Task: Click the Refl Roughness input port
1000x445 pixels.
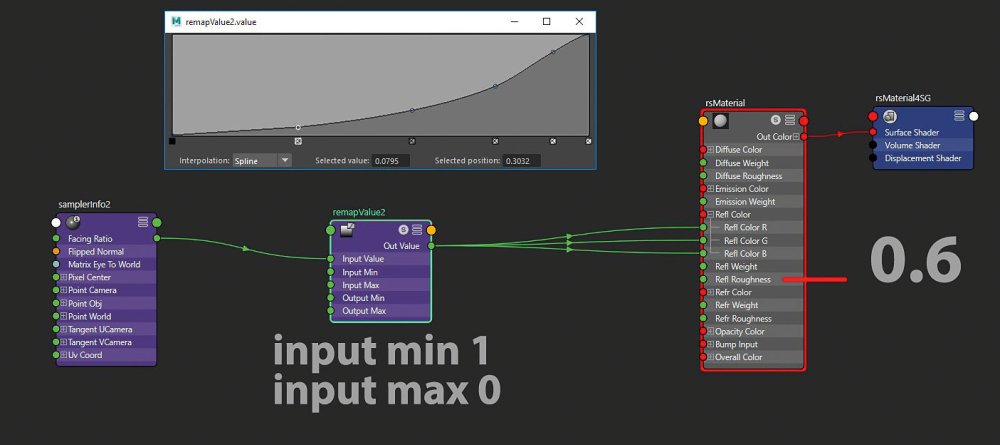Action: tap(703, 279)
